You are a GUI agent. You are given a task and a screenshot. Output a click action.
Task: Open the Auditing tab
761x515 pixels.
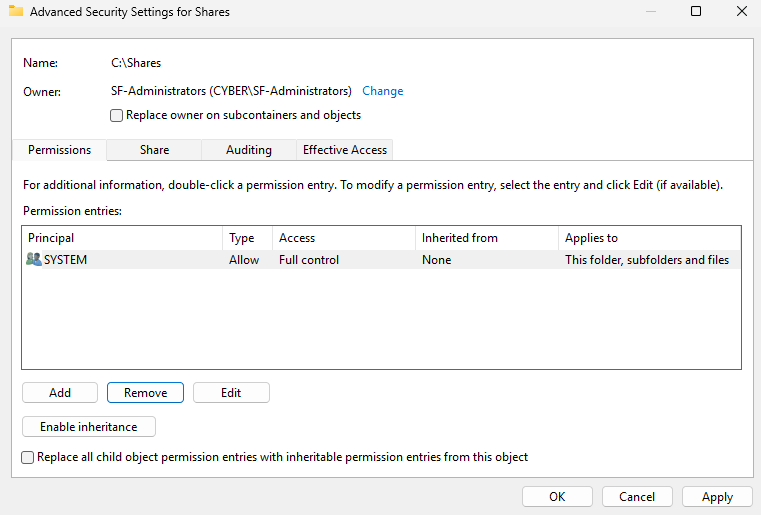[x=248, y=150]
